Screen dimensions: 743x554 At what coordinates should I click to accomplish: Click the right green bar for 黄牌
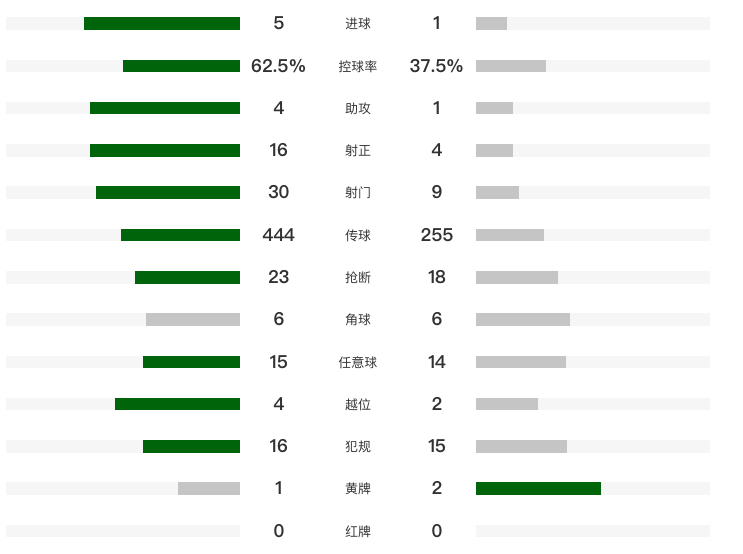pos(538,488)
